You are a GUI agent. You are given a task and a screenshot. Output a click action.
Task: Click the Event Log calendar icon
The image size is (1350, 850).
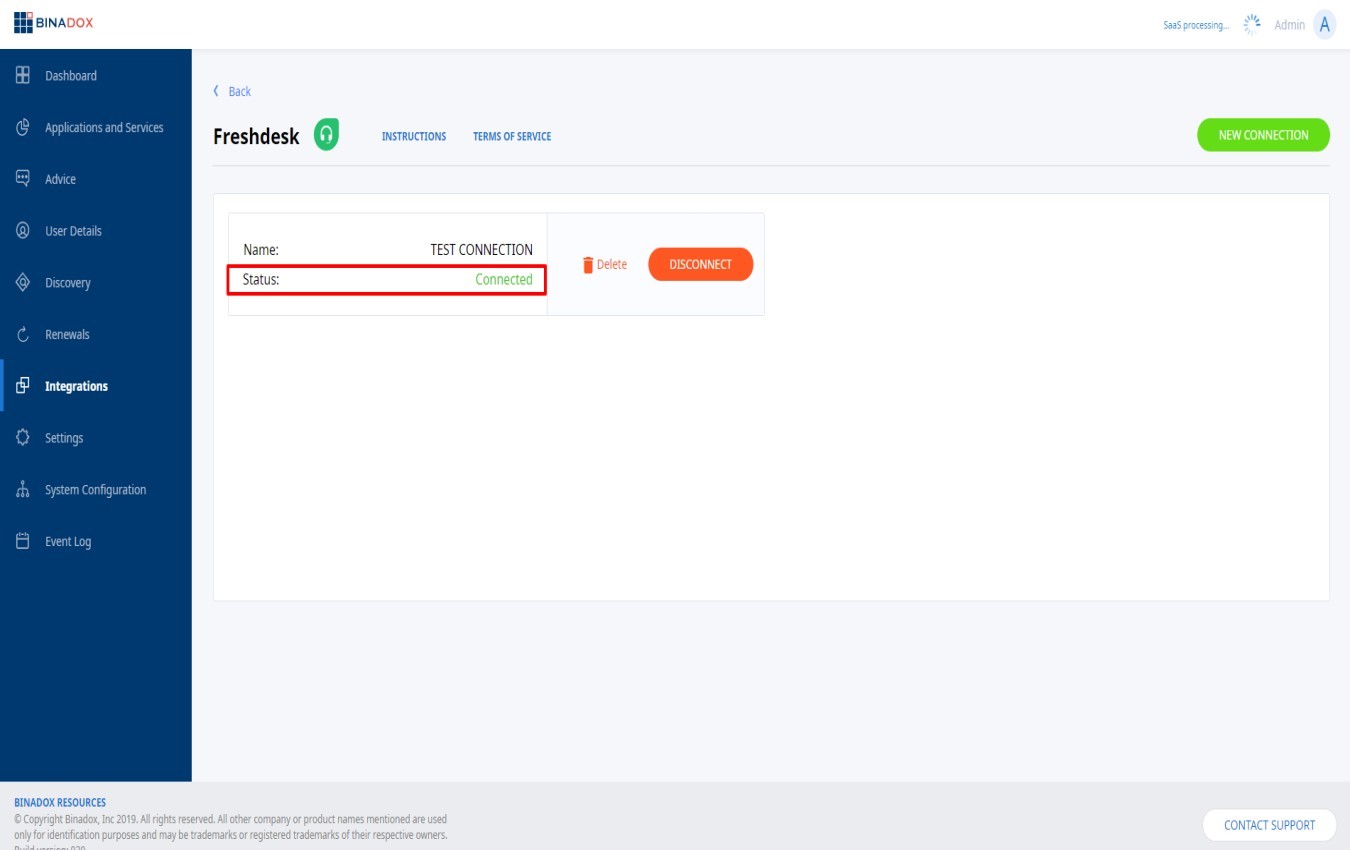click(22, 542)
